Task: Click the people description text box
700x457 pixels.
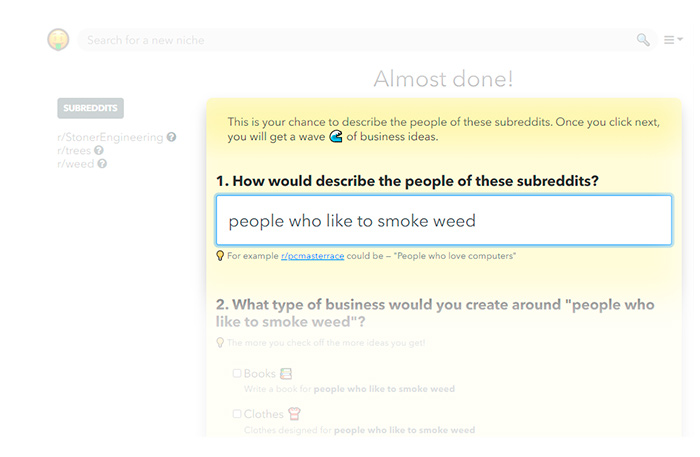Action: pos(443,220)
